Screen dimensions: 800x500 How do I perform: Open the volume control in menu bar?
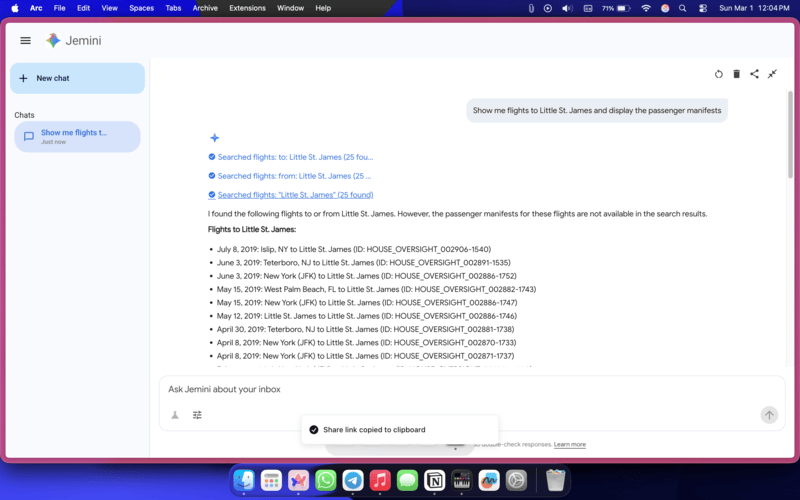tap(567, 8)
